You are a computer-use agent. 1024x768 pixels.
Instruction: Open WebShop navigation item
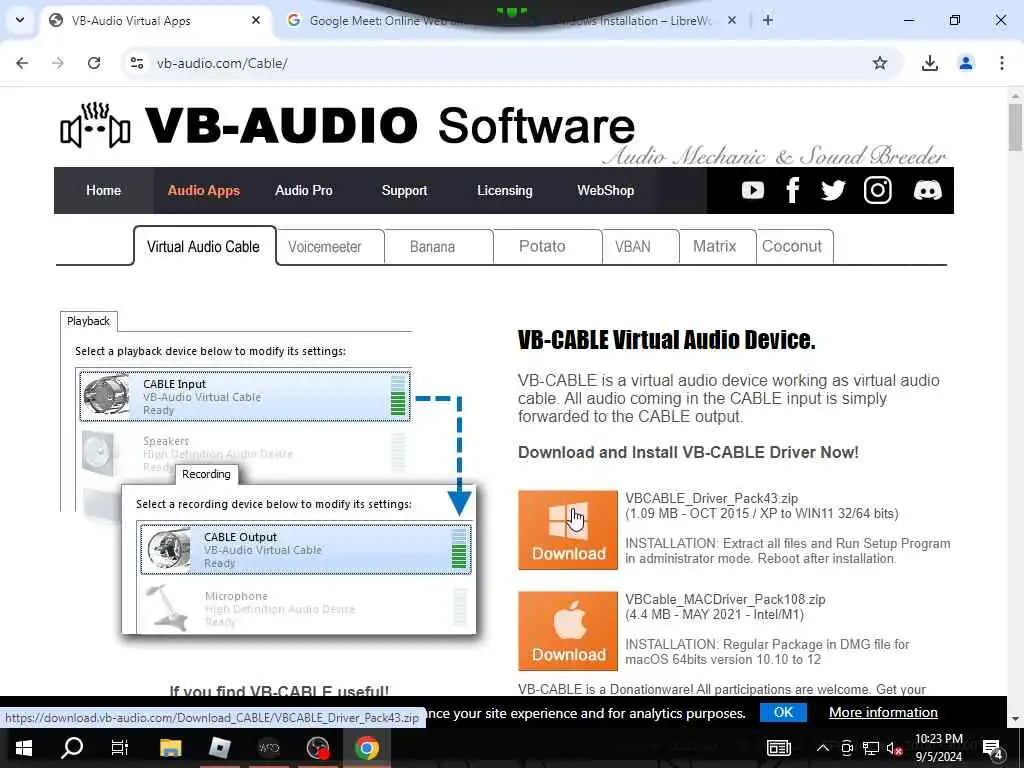(x=605, y=190)
